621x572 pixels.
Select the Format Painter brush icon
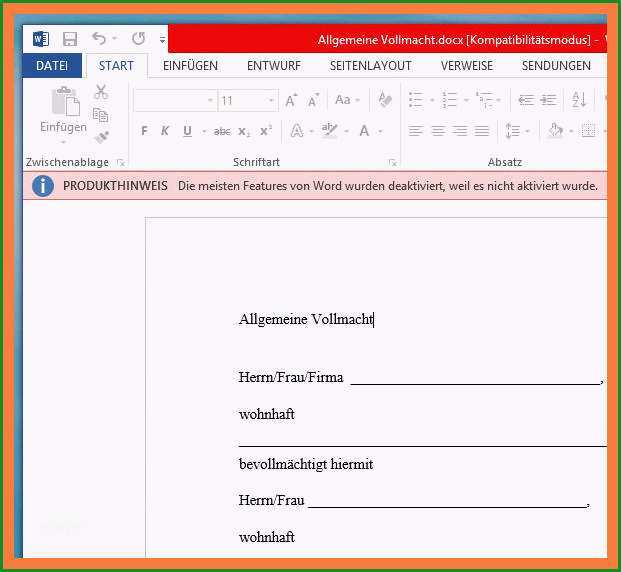click(101, 137)
